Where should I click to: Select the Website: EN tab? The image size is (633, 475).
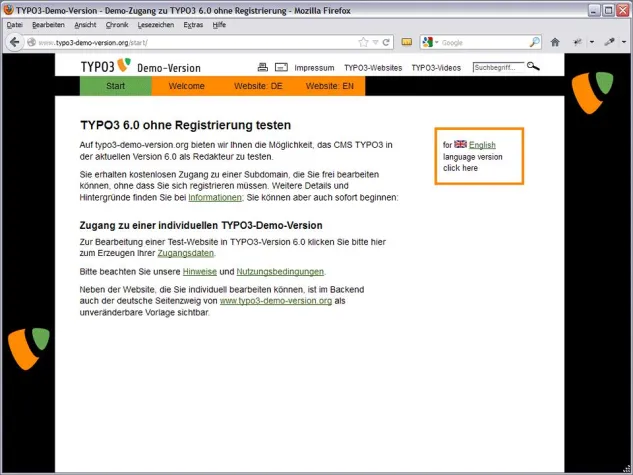tap(329, 86)
